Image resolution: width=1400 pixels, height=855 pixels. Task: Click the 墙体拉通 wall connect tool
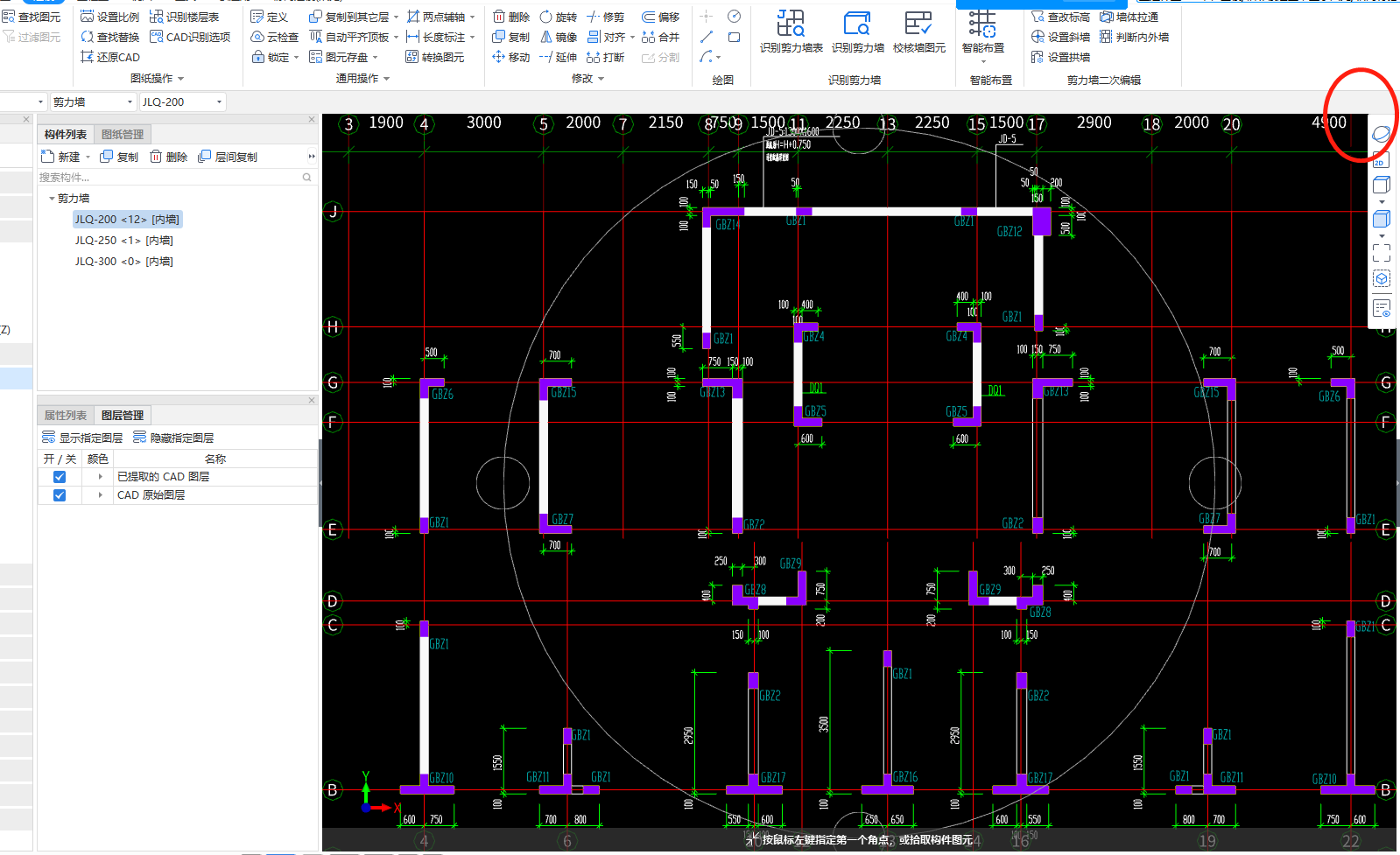(x=1129, y=17)
